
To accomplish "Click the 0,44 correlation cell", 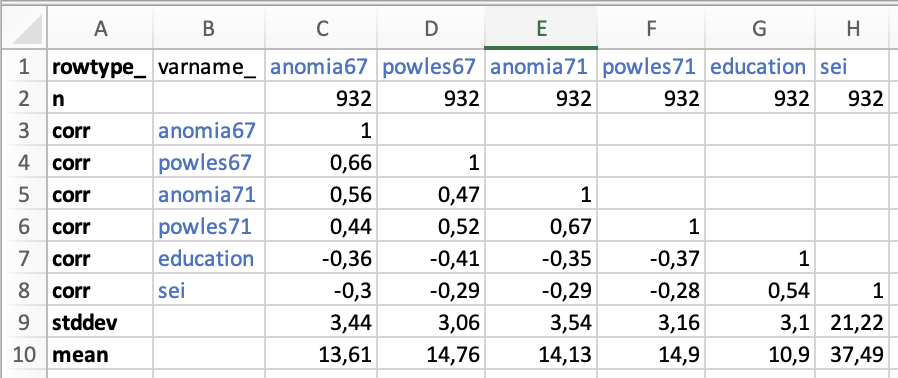I will 320,227.
